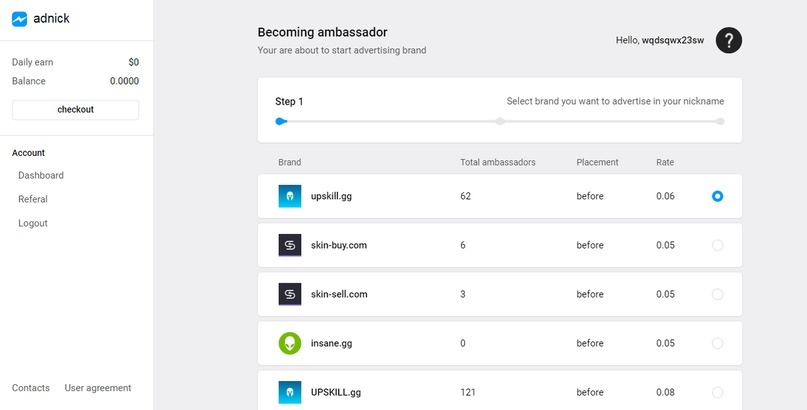This screenshot has height=410, width=807.
Task: Select the skin-buy.com radio button
Action: click(x=717, y=245)
